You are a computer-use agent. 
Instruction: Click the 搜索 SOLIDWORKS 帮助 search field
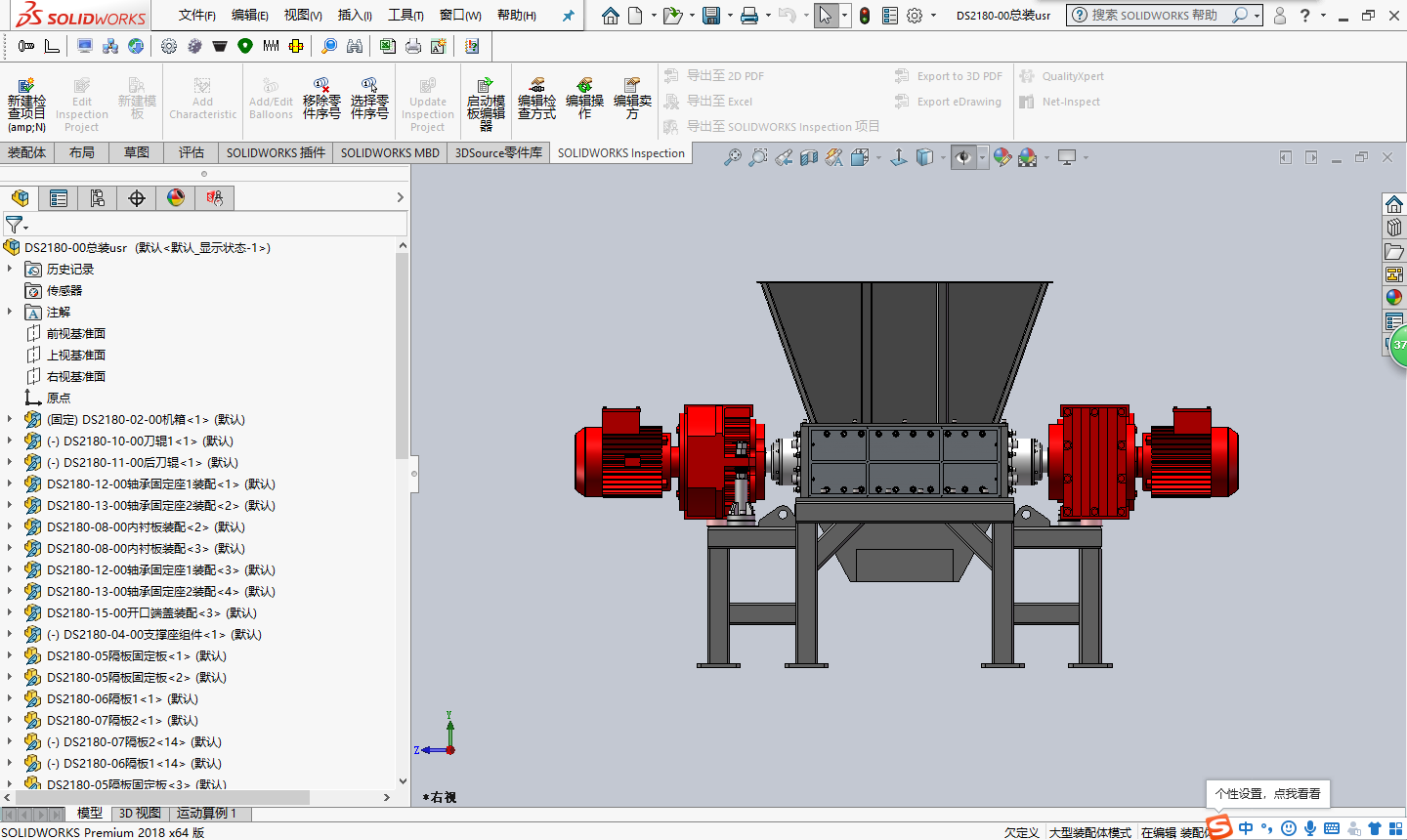(1155, 16)
